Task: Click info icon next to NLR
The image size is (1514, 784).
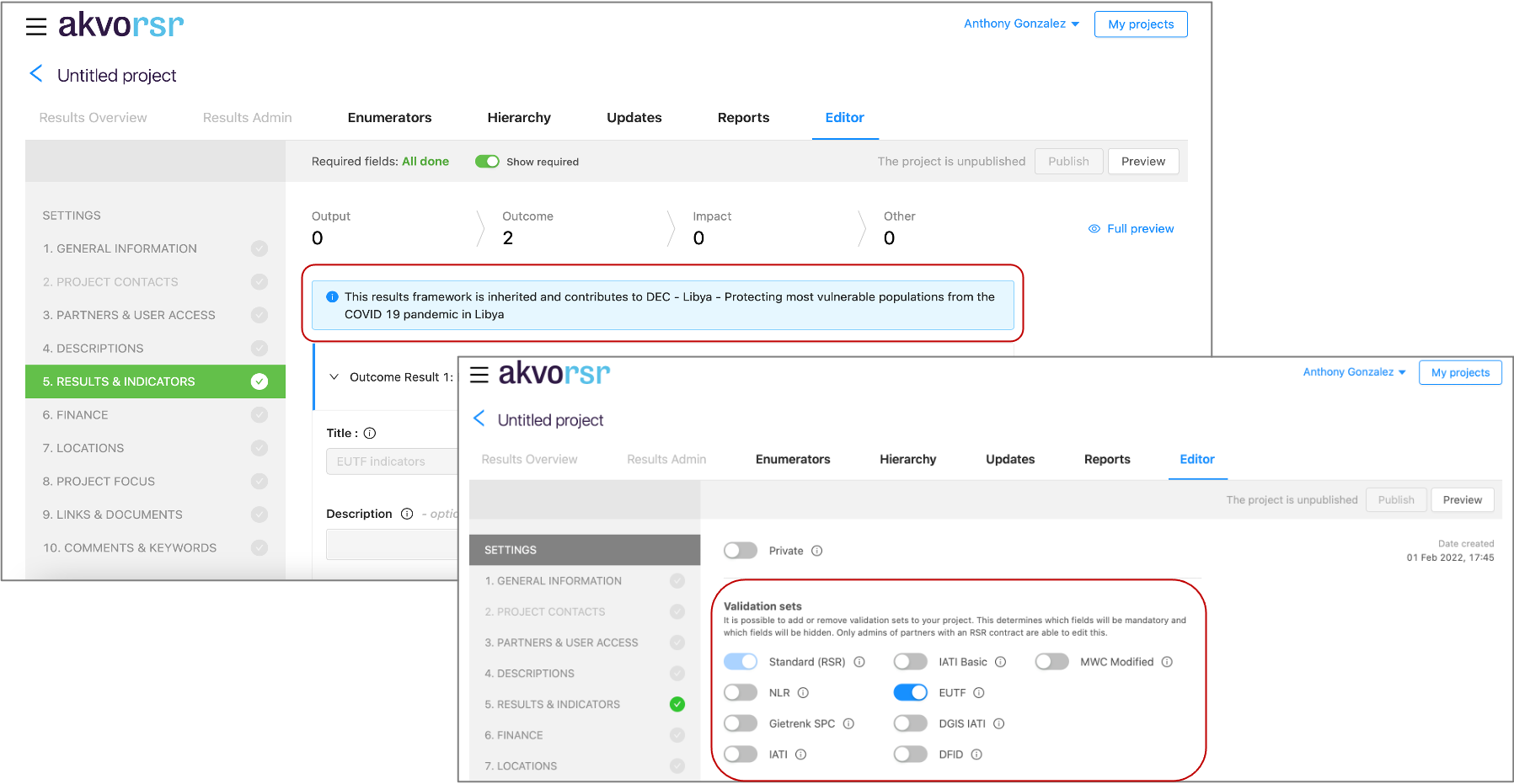Action: (x=803, y=693)
